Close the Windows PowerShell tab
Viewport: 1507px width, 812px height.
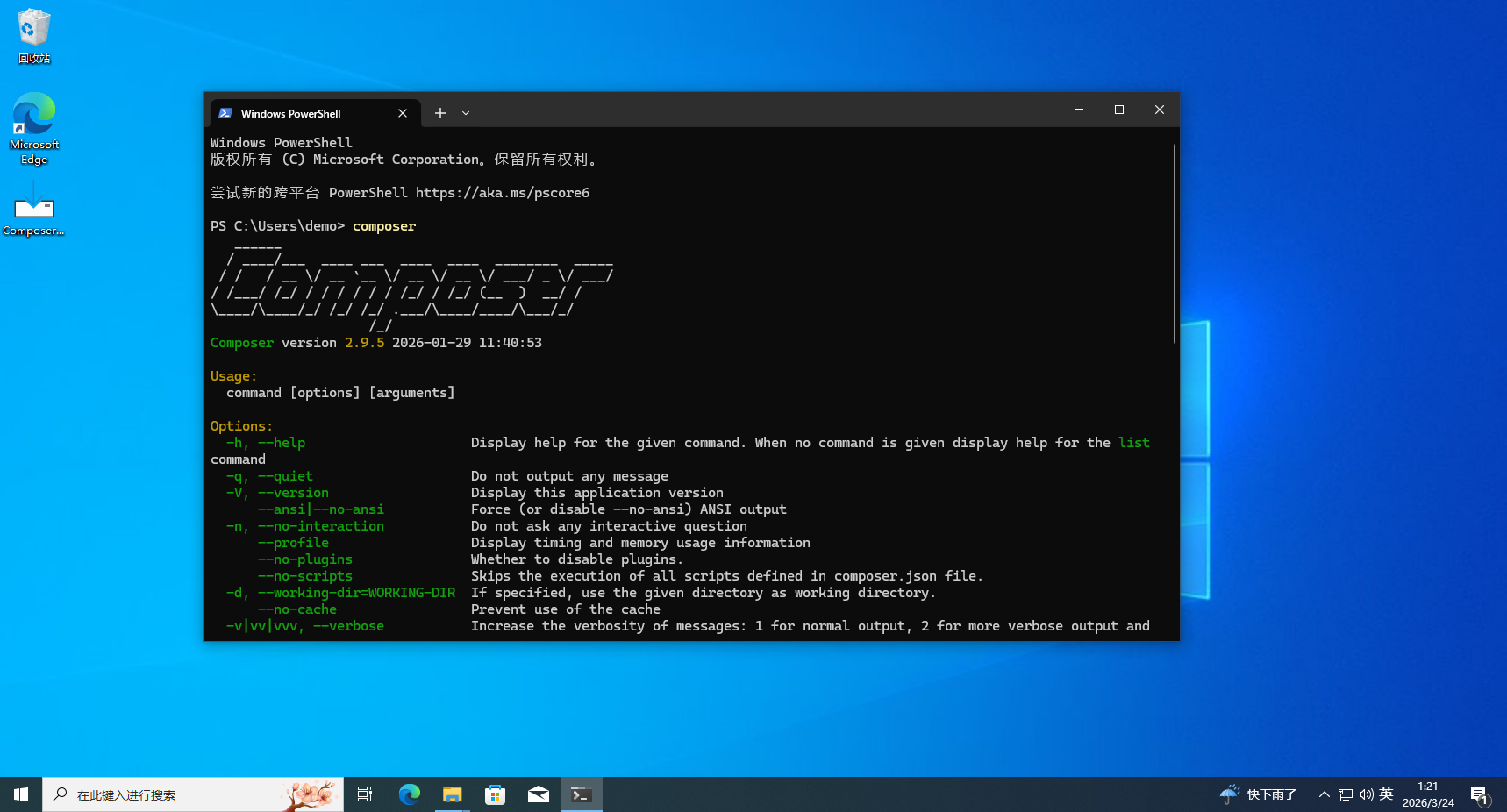click(403, 113)
